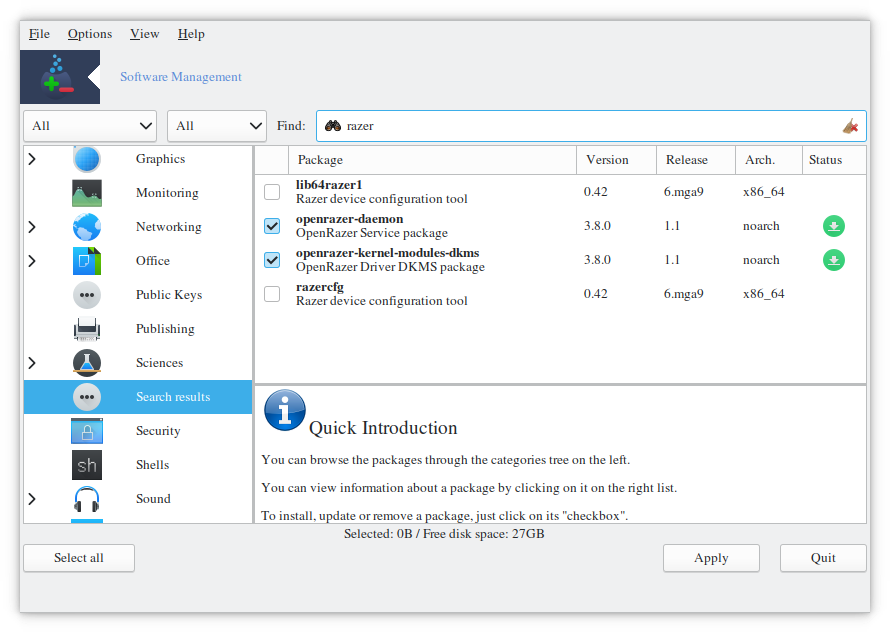Image resolution: width=890 pixels, height=633 pixels.
Task: Click the Software Management title text
Action: [x=181, y=77]
